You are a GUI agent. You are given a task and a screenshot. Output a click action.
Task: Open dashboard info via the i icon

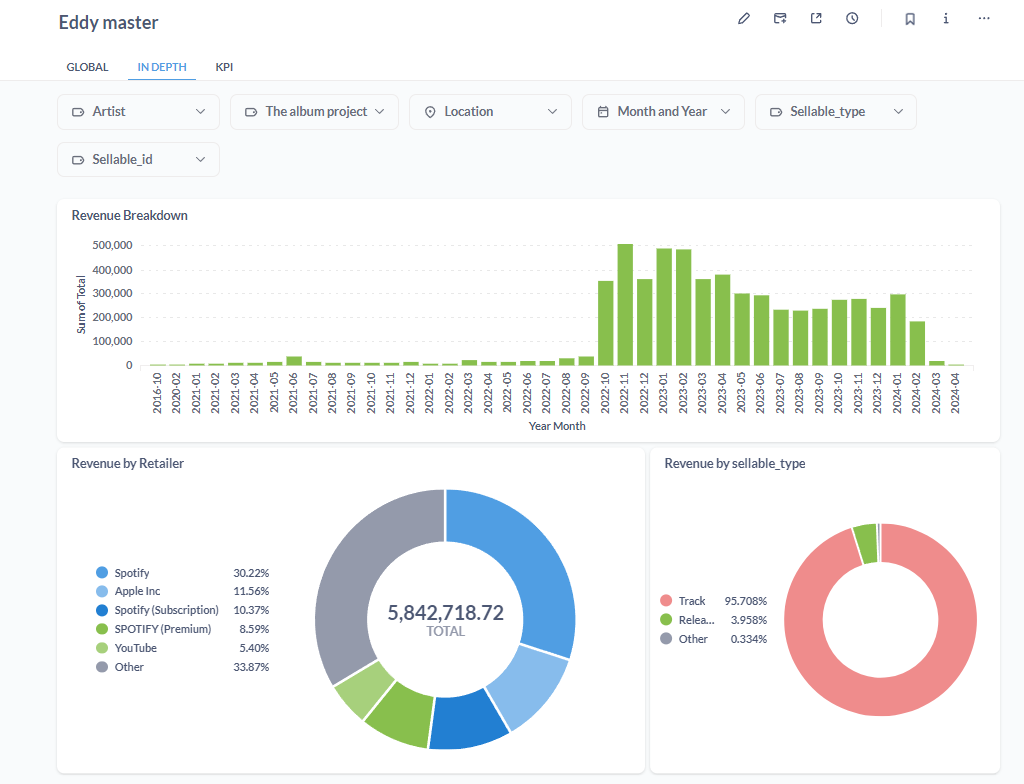coord(945,18)
